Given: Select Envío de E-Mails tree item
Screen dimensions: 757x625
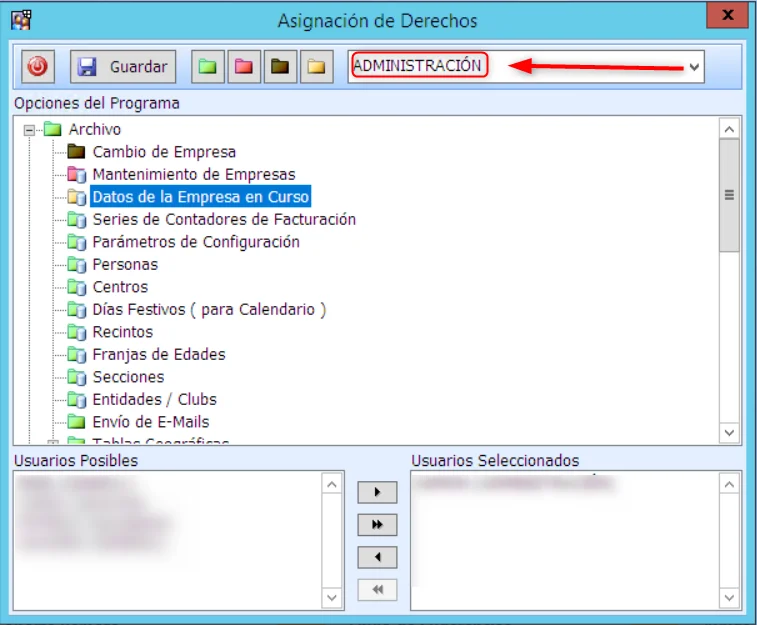Looking at the screenshot, I should [151, 422].
